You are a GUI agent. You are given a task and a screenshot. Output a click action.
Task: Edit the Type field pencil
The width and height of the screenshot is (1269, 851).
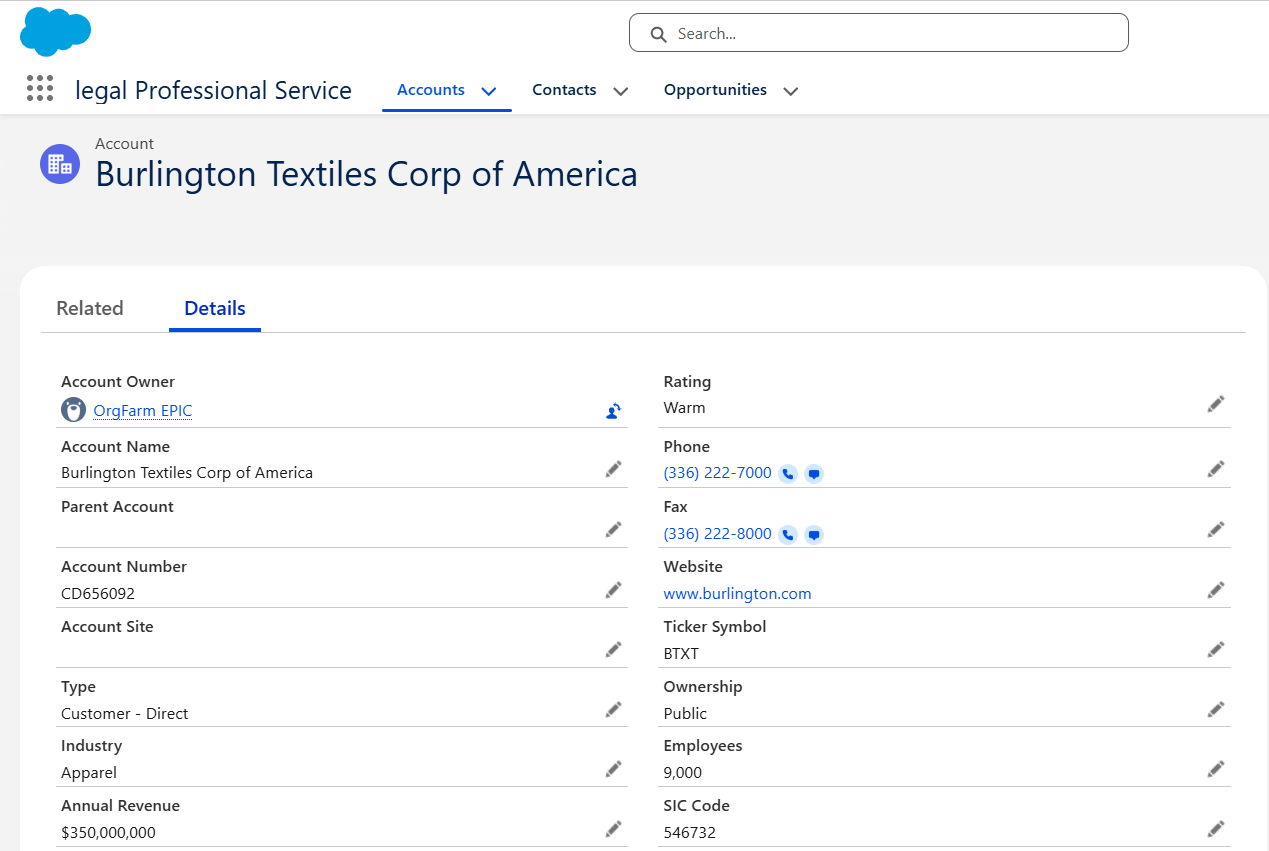click(614, 709)
